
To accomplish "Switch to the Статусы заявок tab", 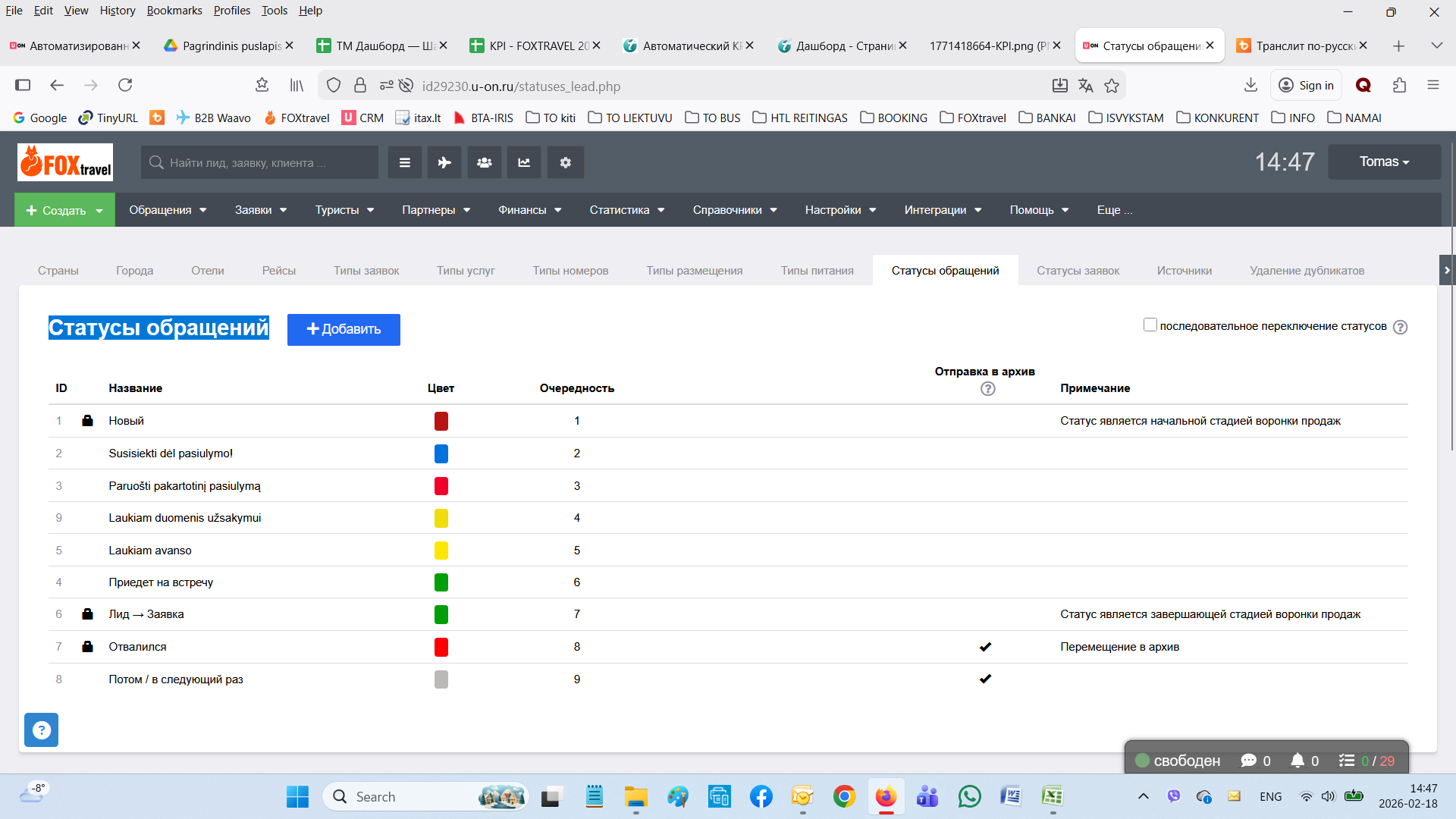I will (x=1078, y=271).
